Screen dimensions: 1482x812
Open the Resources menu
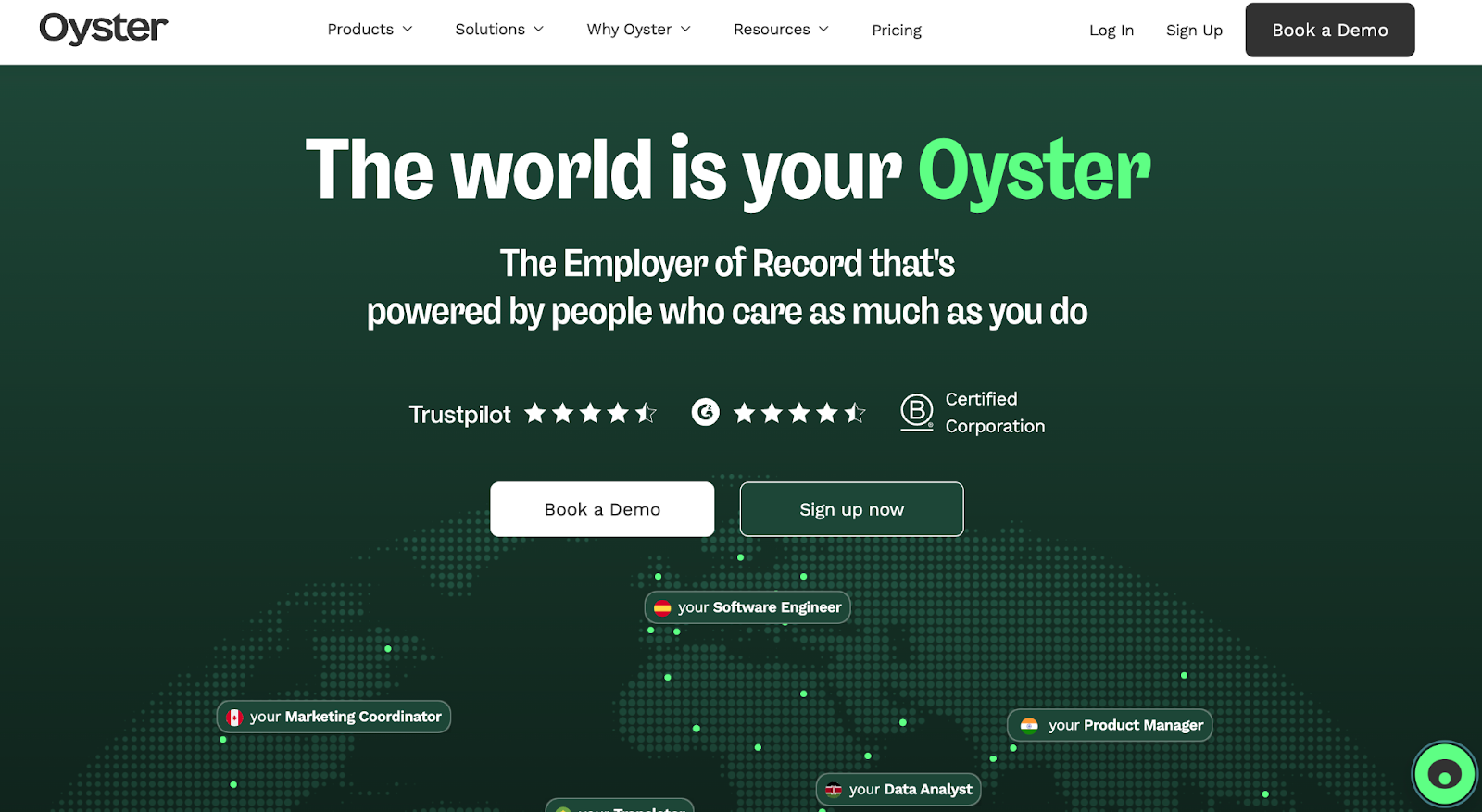pos(781,30)
